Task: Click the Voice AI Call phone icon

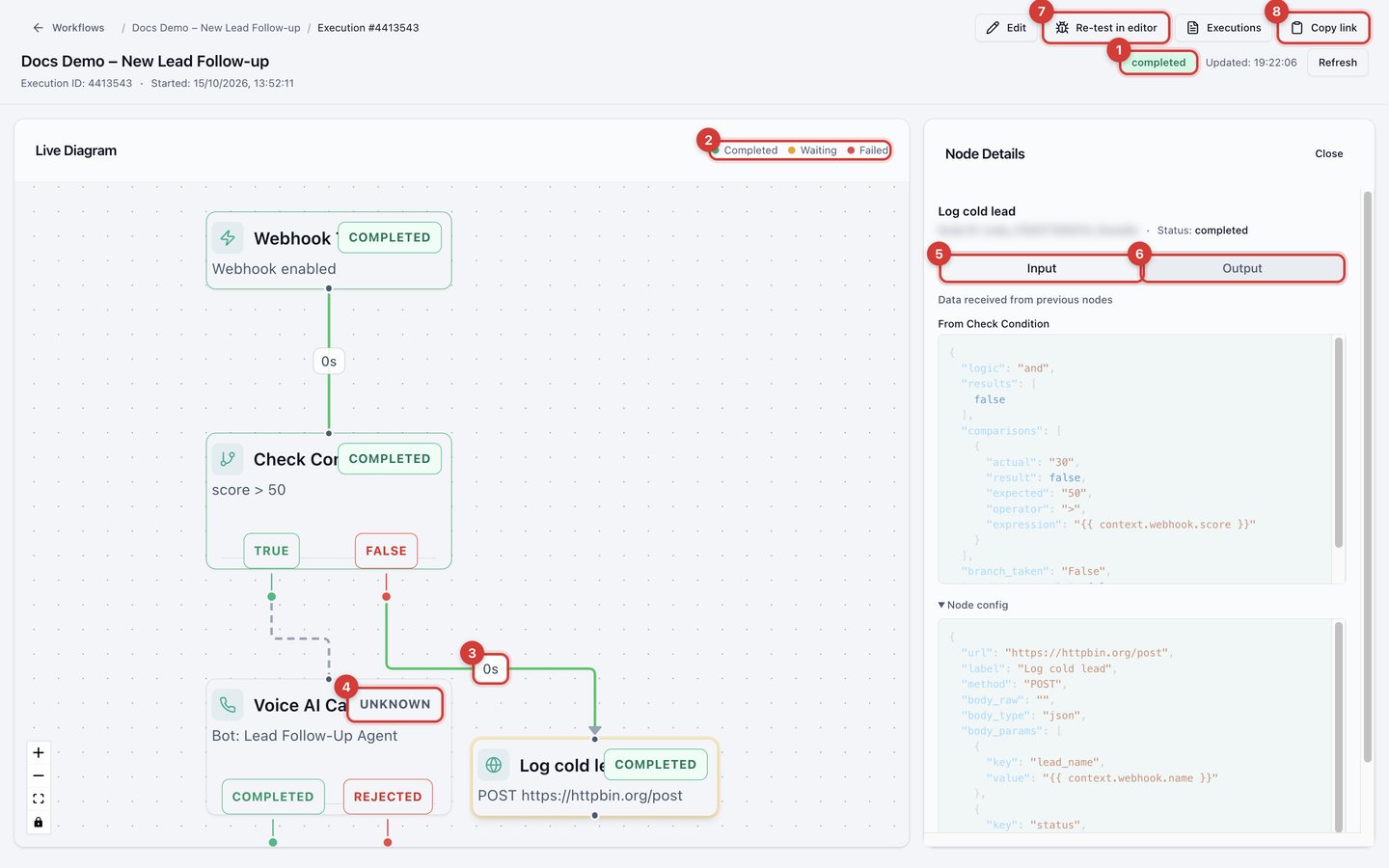Action: [228, 705]
